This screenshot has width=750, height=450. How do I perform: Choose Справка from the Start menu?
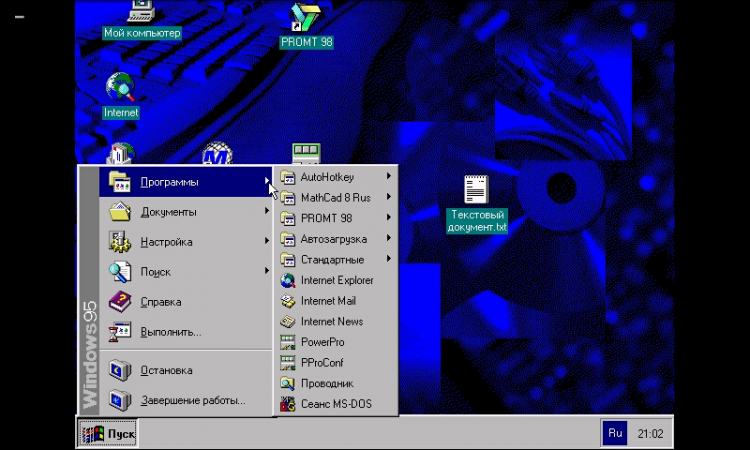click(x=186, y=302)
